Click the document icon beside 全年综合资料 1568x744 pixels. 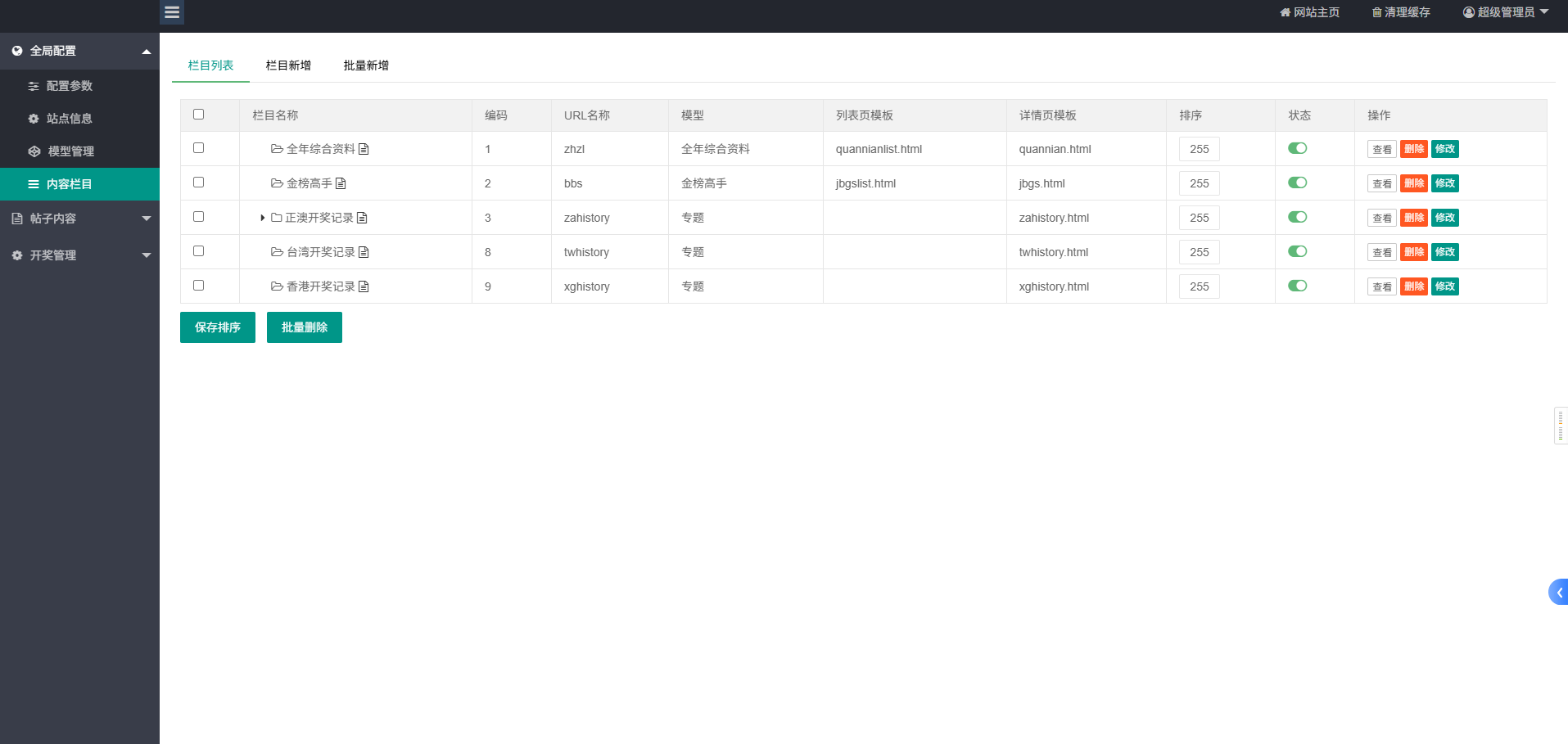(364, 149)
